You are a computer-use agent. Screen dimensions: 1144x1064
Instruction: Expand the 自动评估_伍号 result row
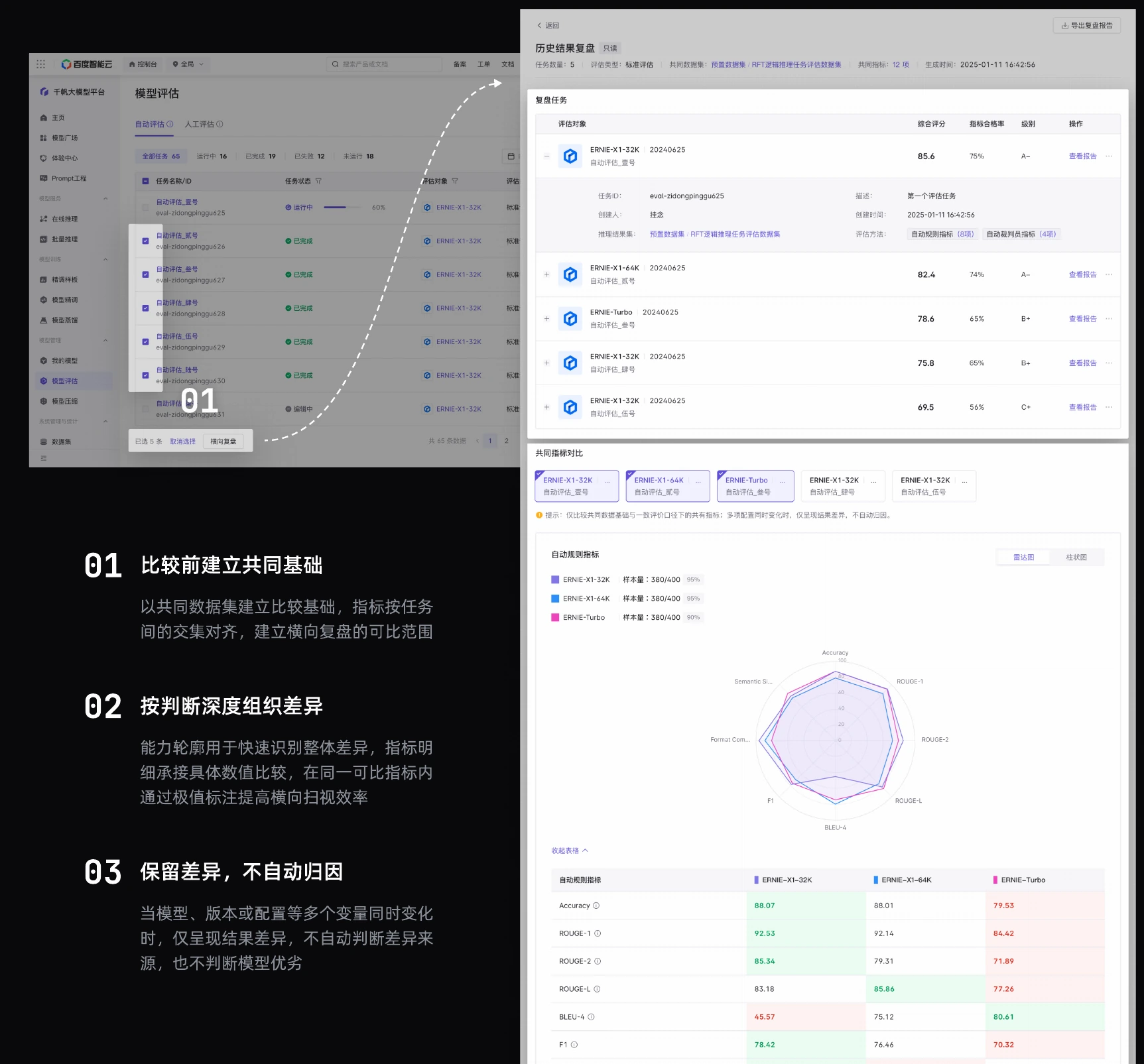click(546, 407)
